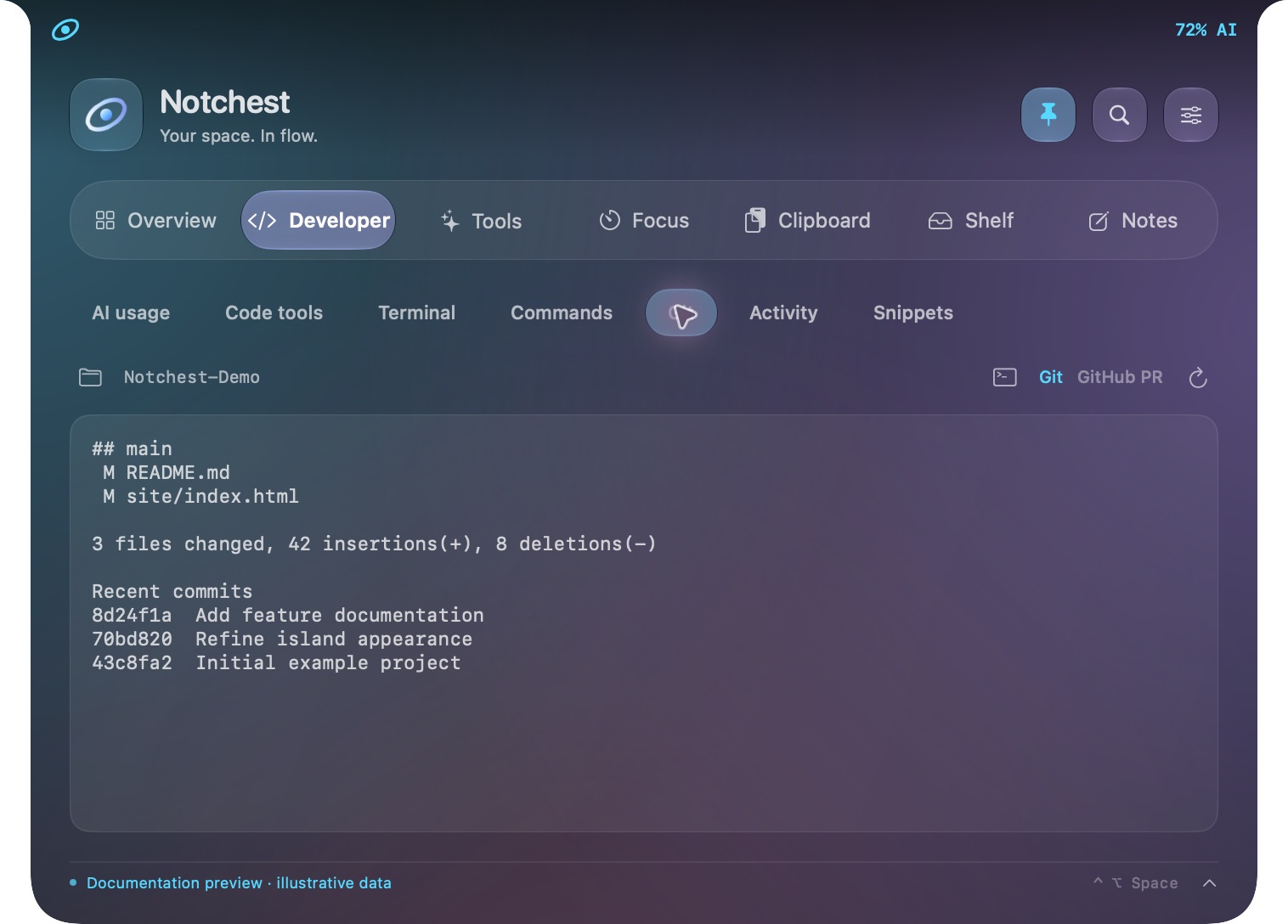Refresh the git status
The width and height of the screenshot is (1288, 924).
[1198, 377]
